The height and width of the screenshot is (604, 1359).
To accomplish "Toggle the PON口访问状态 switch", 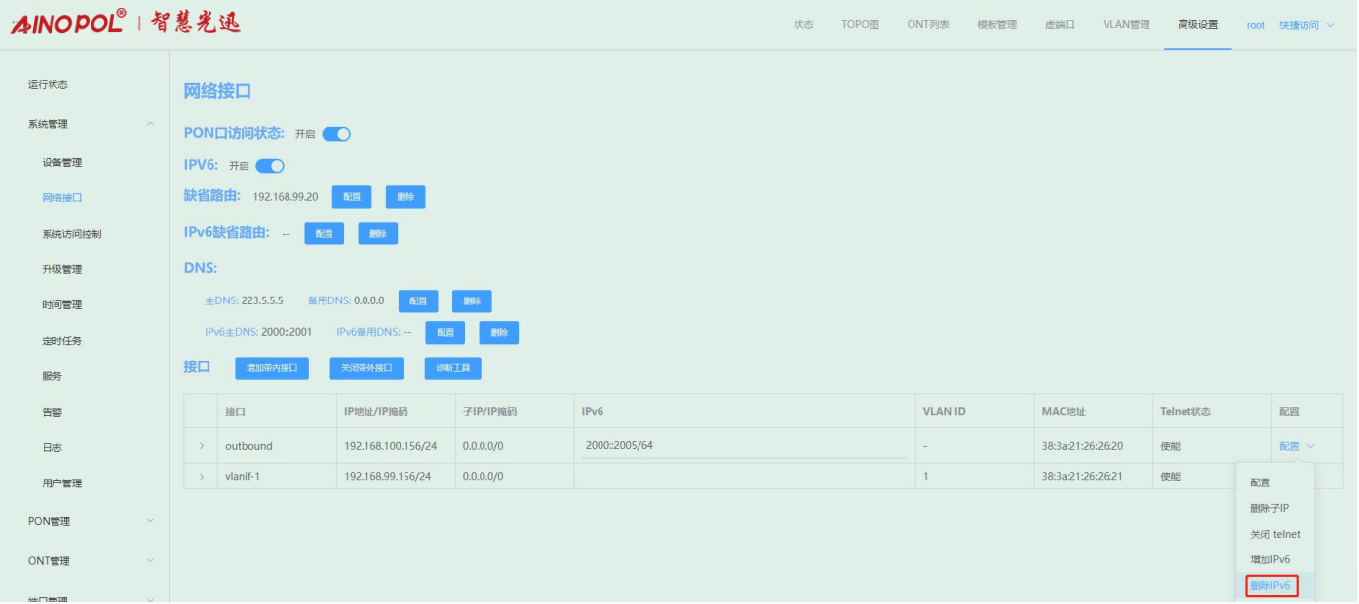I will coord(336,134).
